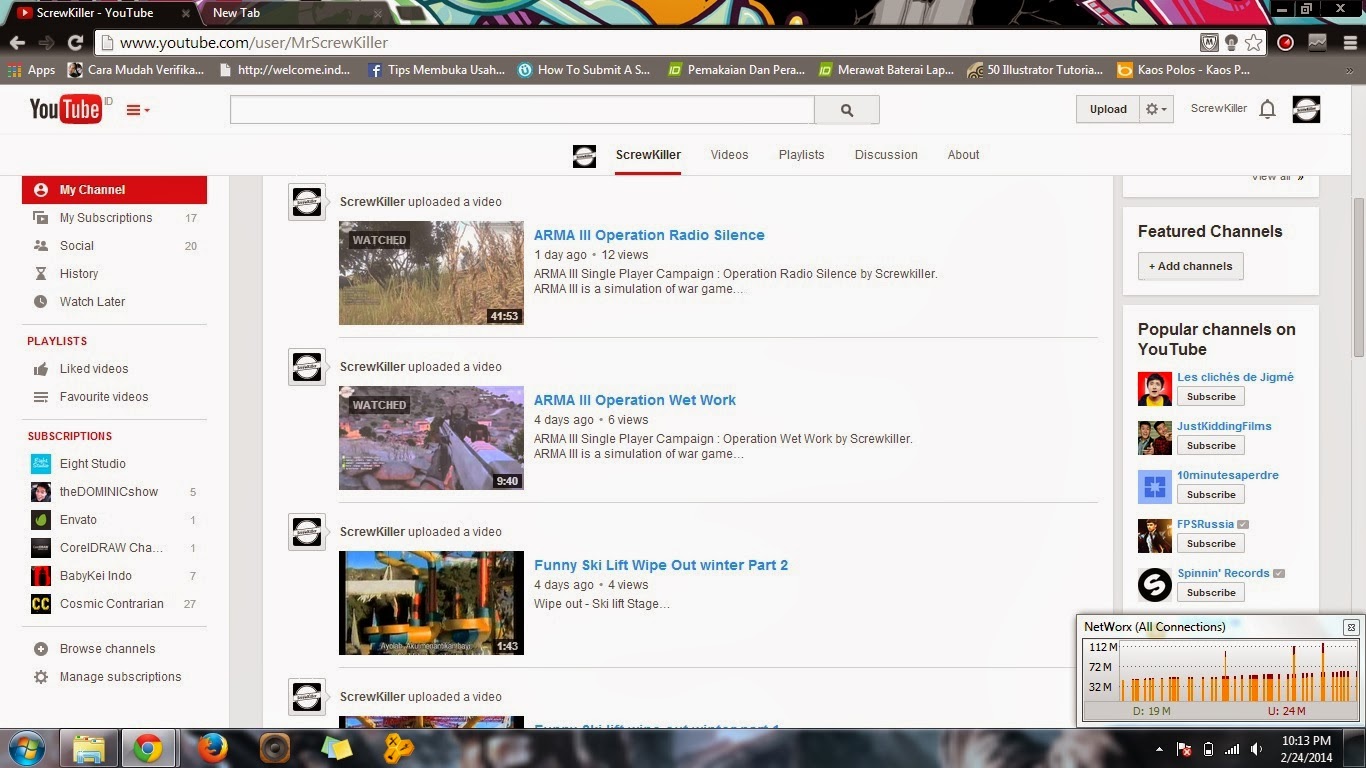Close the NetWorx graph window
Image resolution: width=1366 pixels, height=768 pixels.
pyautogui.click(x=1351, y=627)
